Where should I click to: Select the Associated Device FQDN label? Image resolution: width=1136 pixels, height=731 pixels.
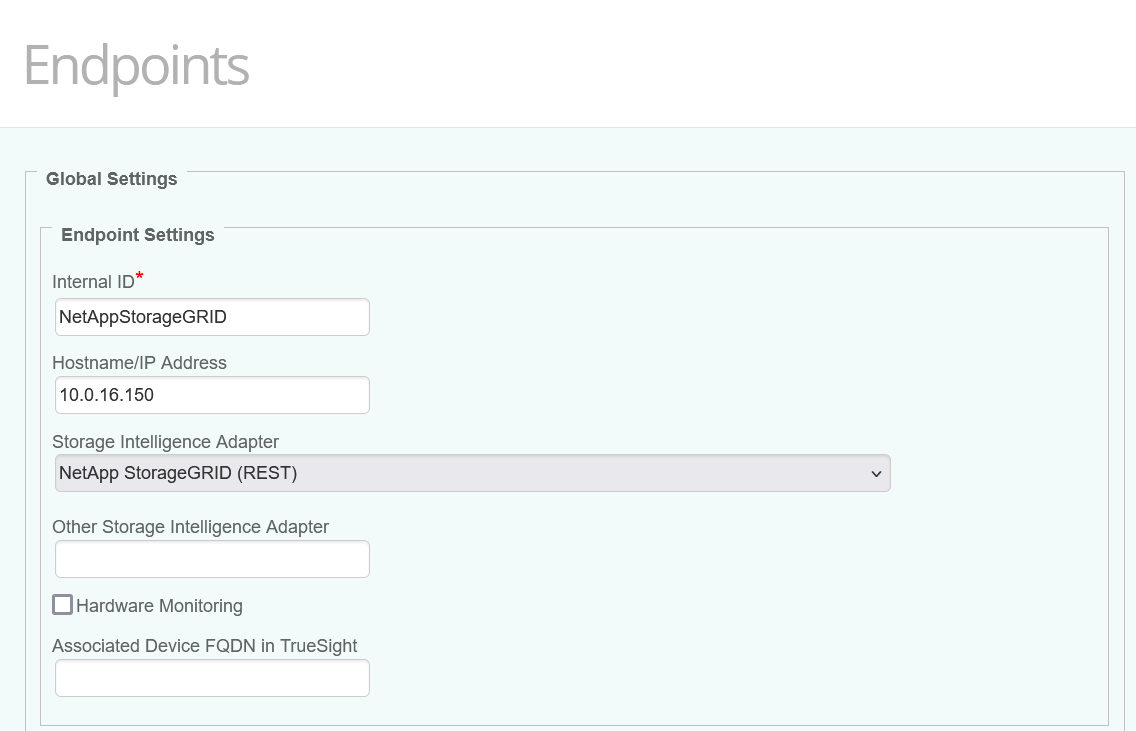point(204,645)
